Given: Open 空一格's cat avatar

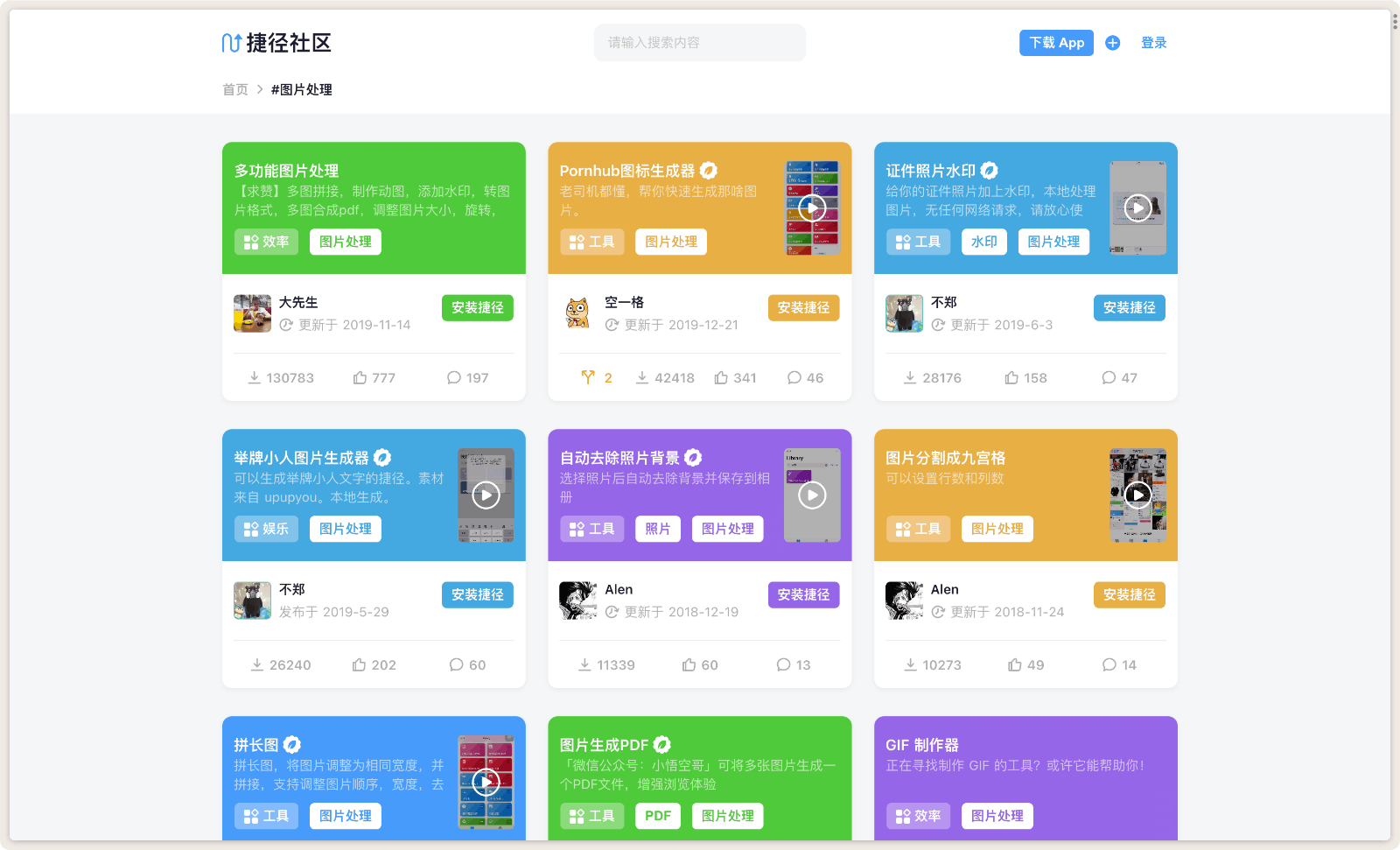Looking at the screenshot, I should point(578,313).
